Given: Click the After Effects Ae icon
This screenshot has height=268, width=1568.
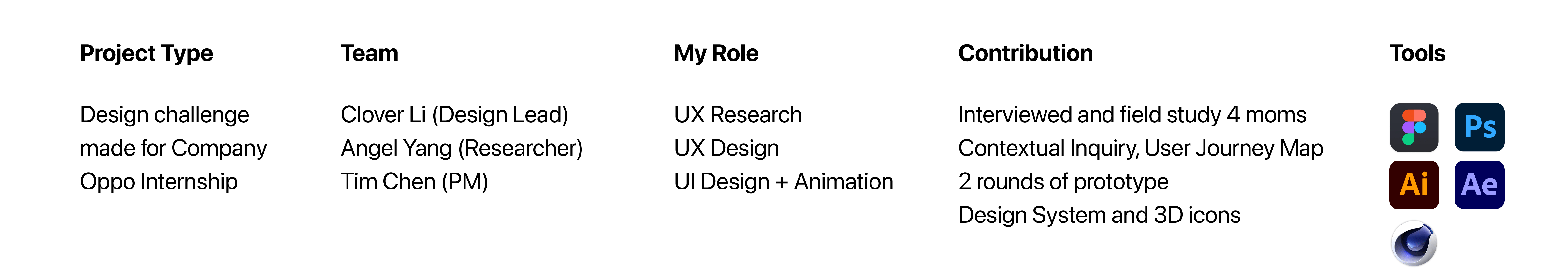Looking at the screenshot, I should (1479, 185).
